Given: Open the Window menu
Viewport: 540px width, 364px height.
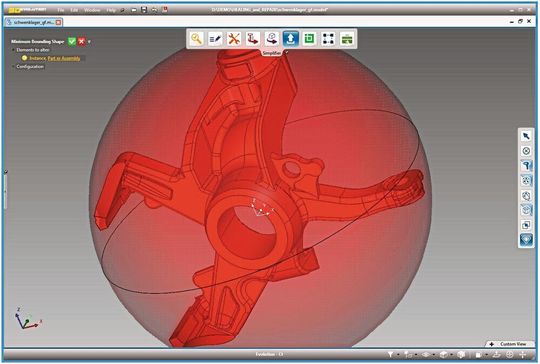Looking at the screenshot, I should (92, 10).
